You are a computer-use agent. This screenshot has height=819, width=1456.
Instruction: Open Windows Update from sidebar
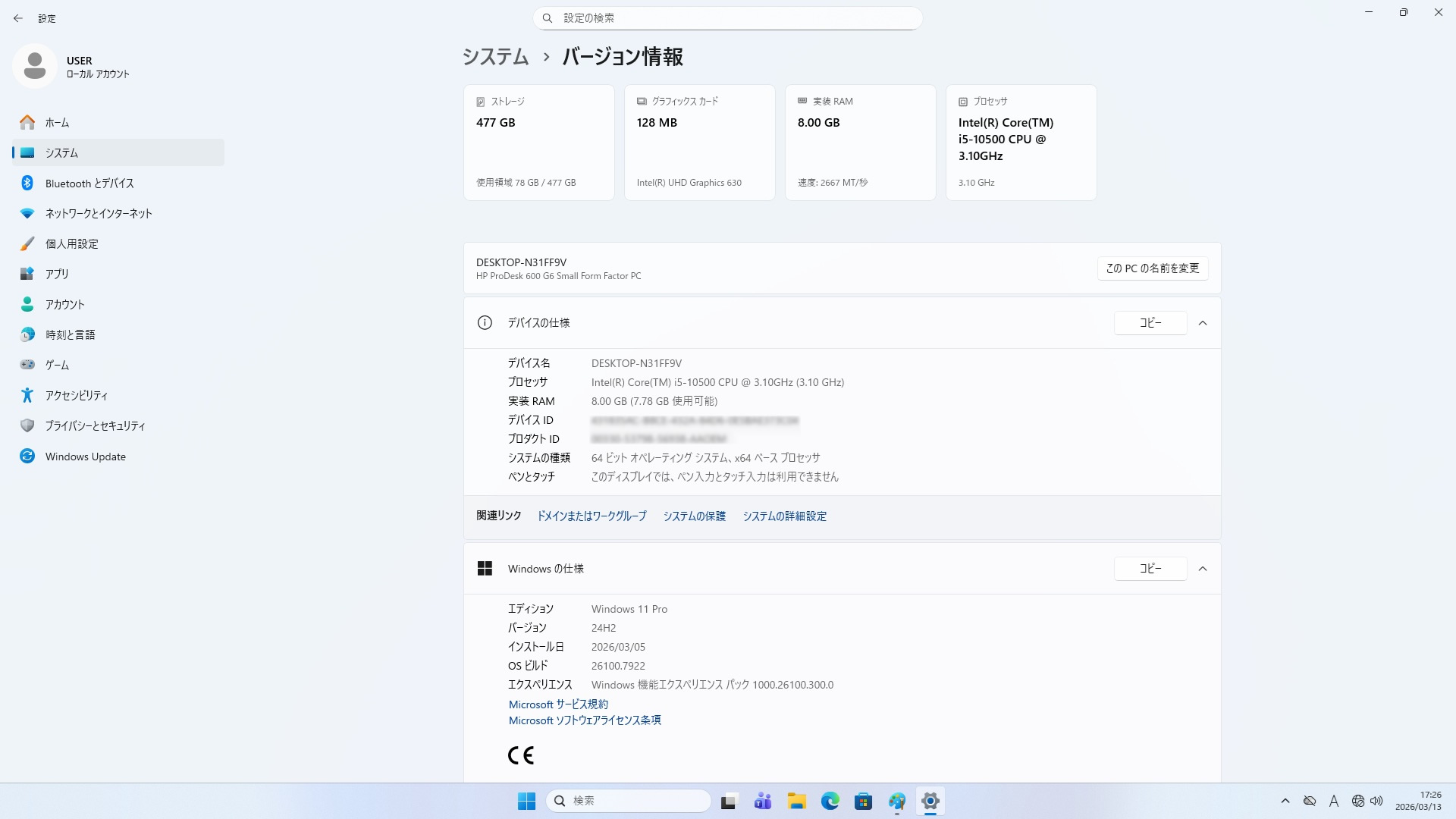[x=85, y=457]
